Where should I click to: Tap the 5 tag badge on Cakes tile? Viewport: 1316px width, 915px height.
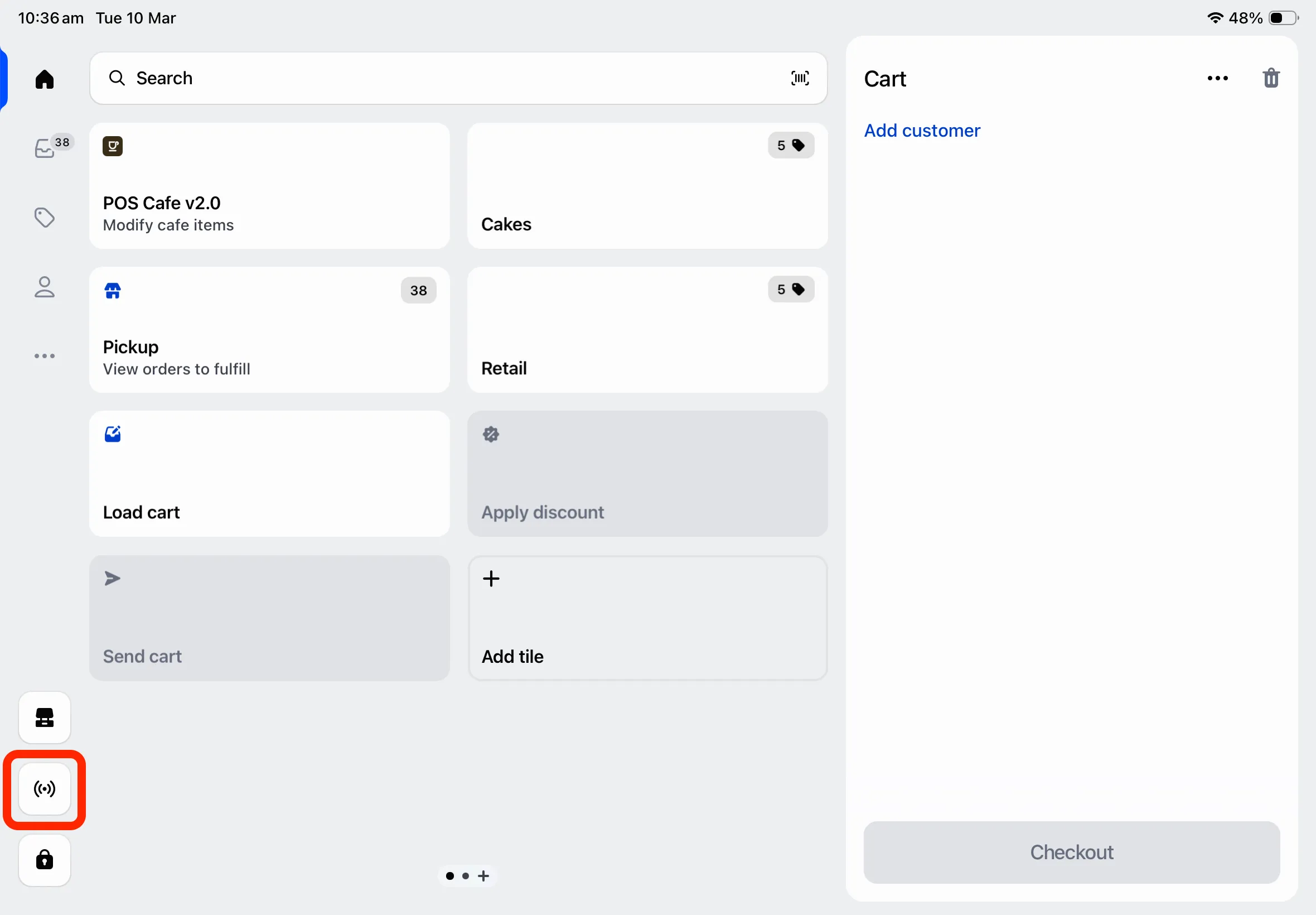pos(791,145)
